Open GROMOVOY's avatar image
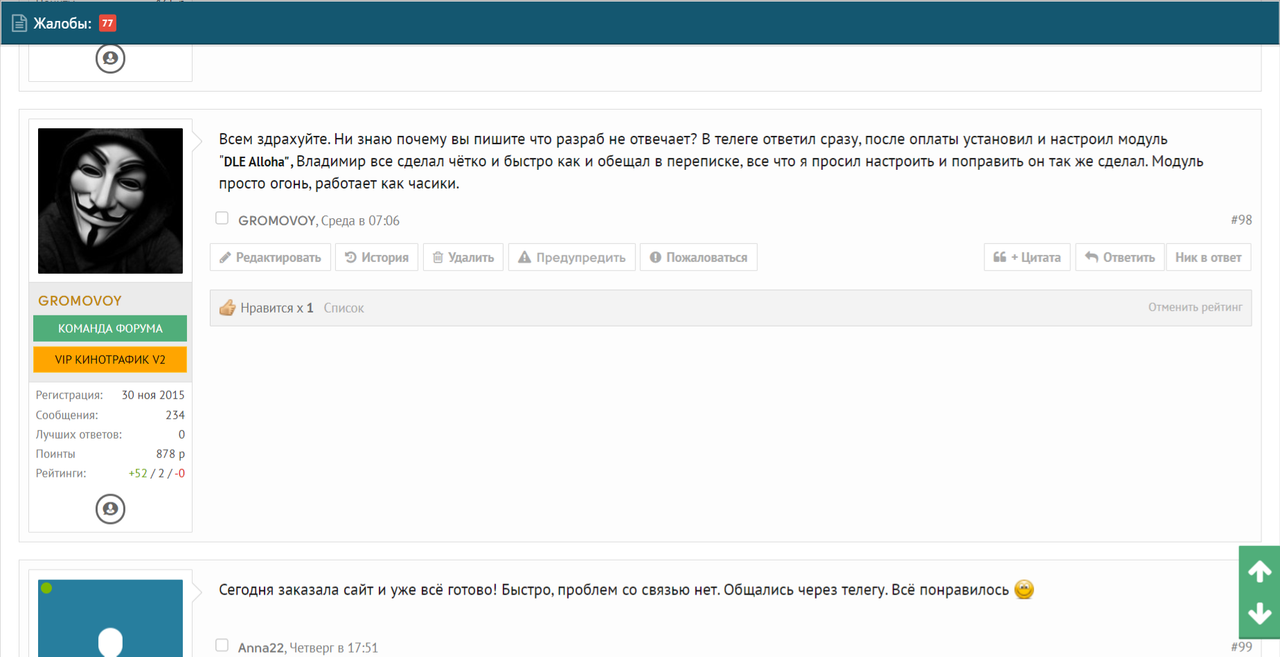This screenshot has height=657, width=1280. click(110, 201)
